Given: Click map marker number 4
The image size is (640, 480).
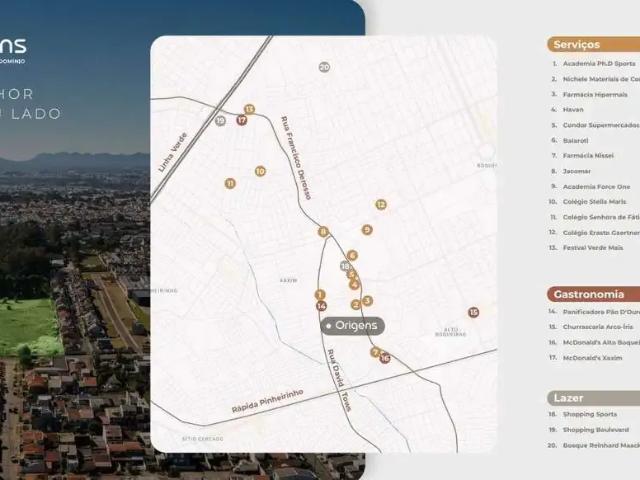Looking at the screenshot, I should 354,284.
